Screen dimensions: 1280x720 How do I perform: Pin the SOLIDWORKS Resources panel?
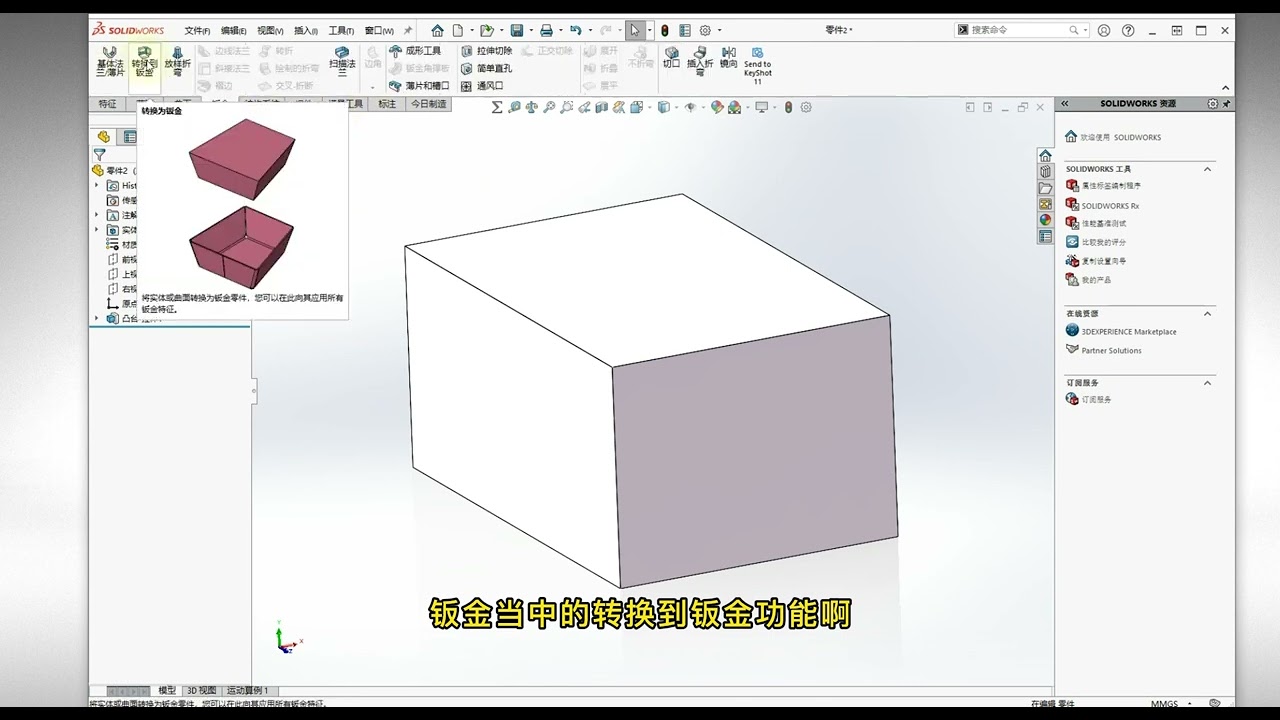point(1227,104)
